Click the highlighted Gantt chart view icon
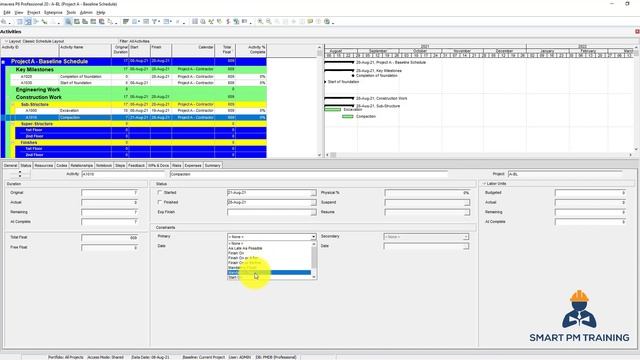Viewport: 640px width, 360px height. pos(27,21)
